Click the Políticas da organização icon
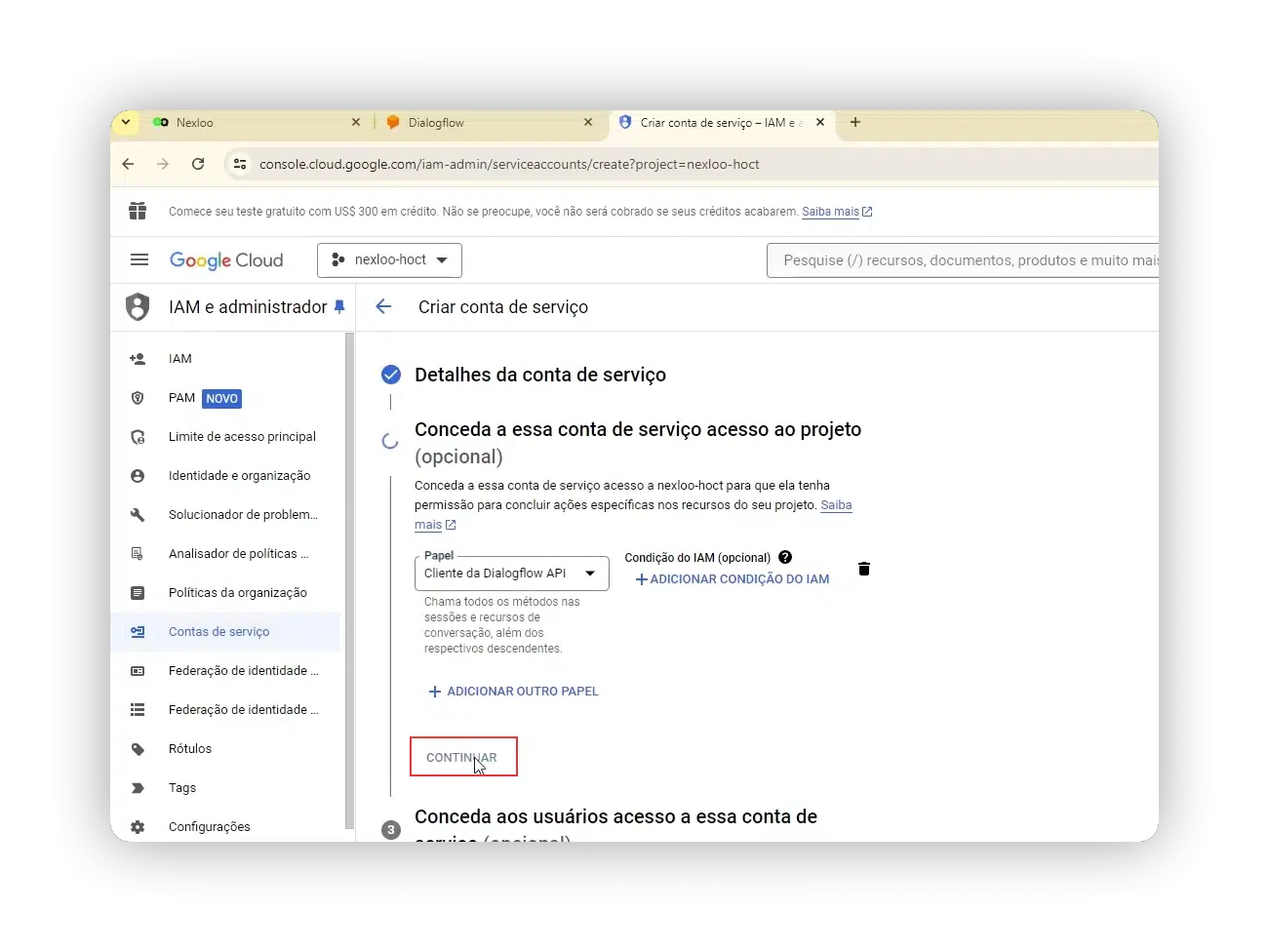 coord(138,593)
